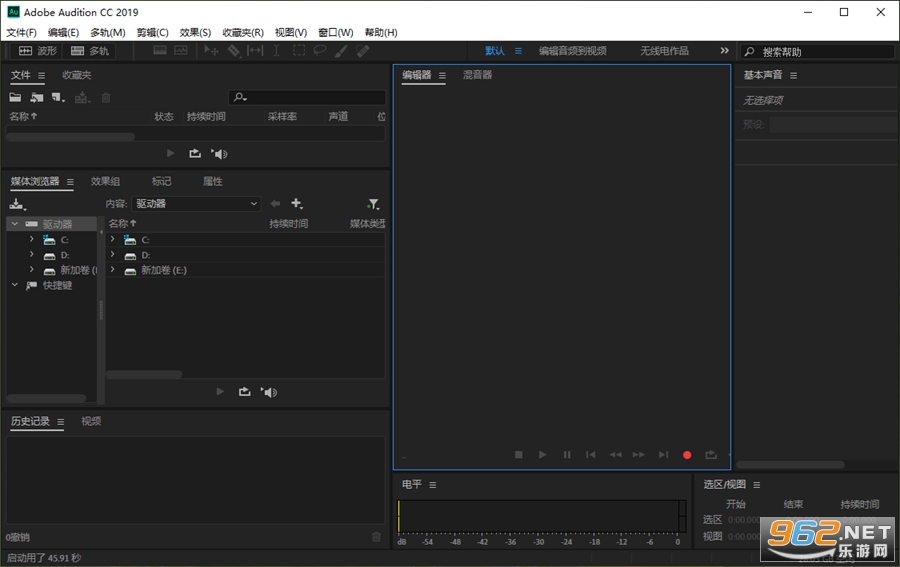Toggle loop playback in Files panel

[195, 153]
